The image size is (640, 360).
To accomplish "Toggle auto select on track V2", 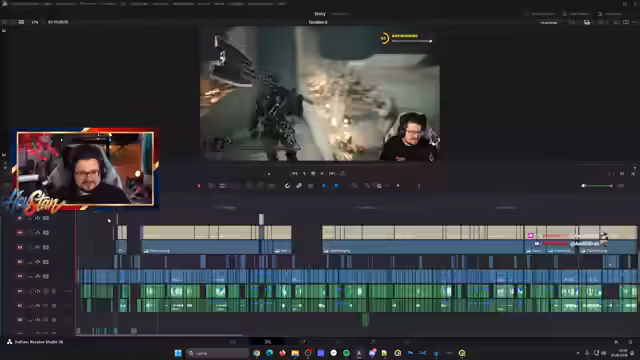I will tap(38, 262).
